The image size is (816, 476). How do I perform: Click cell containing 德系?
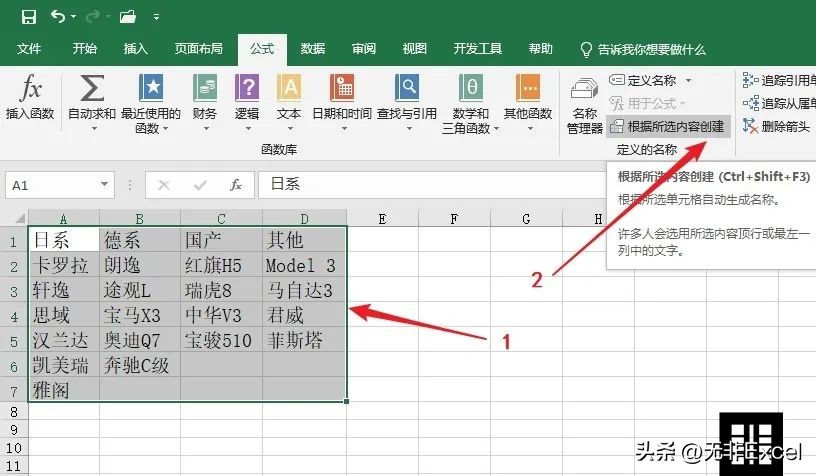139,240
